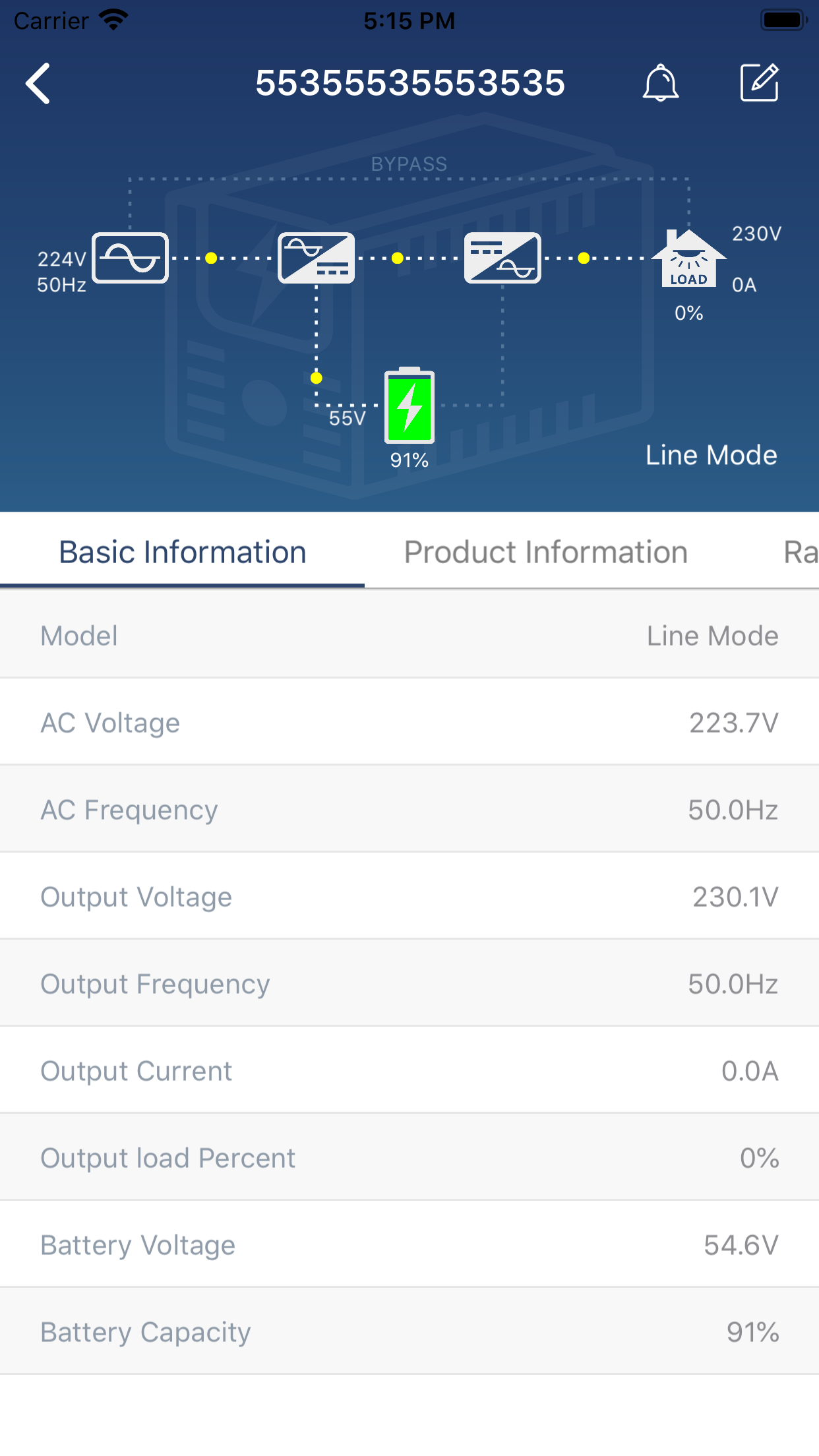The height and width of the screenshot is (1456, 819).
Task: Open the notifications bell icon
Action: [661, 84]
